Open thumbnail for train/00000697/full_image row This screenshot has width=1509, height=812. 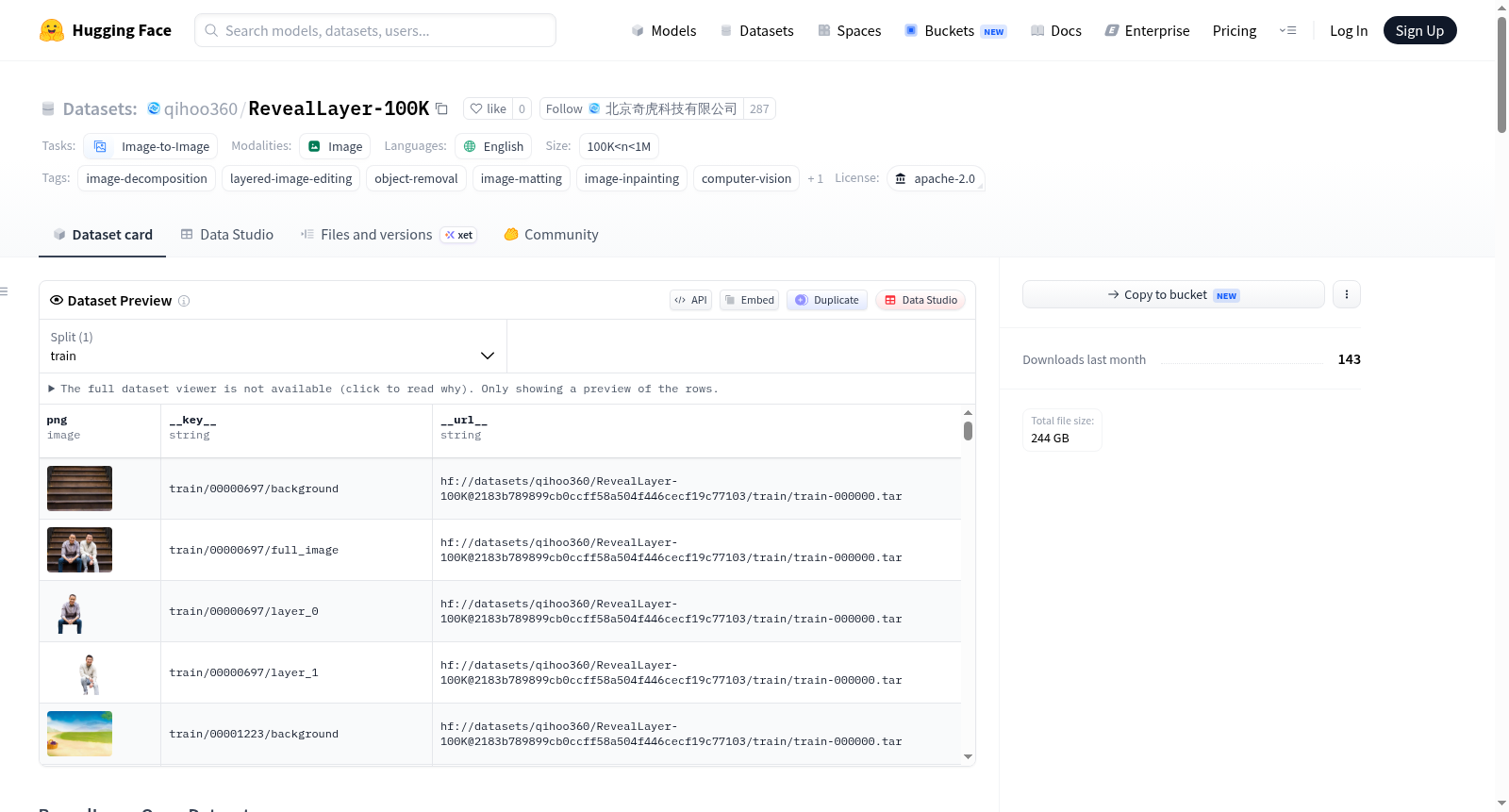pyautogui.click(x=79, y=550)
